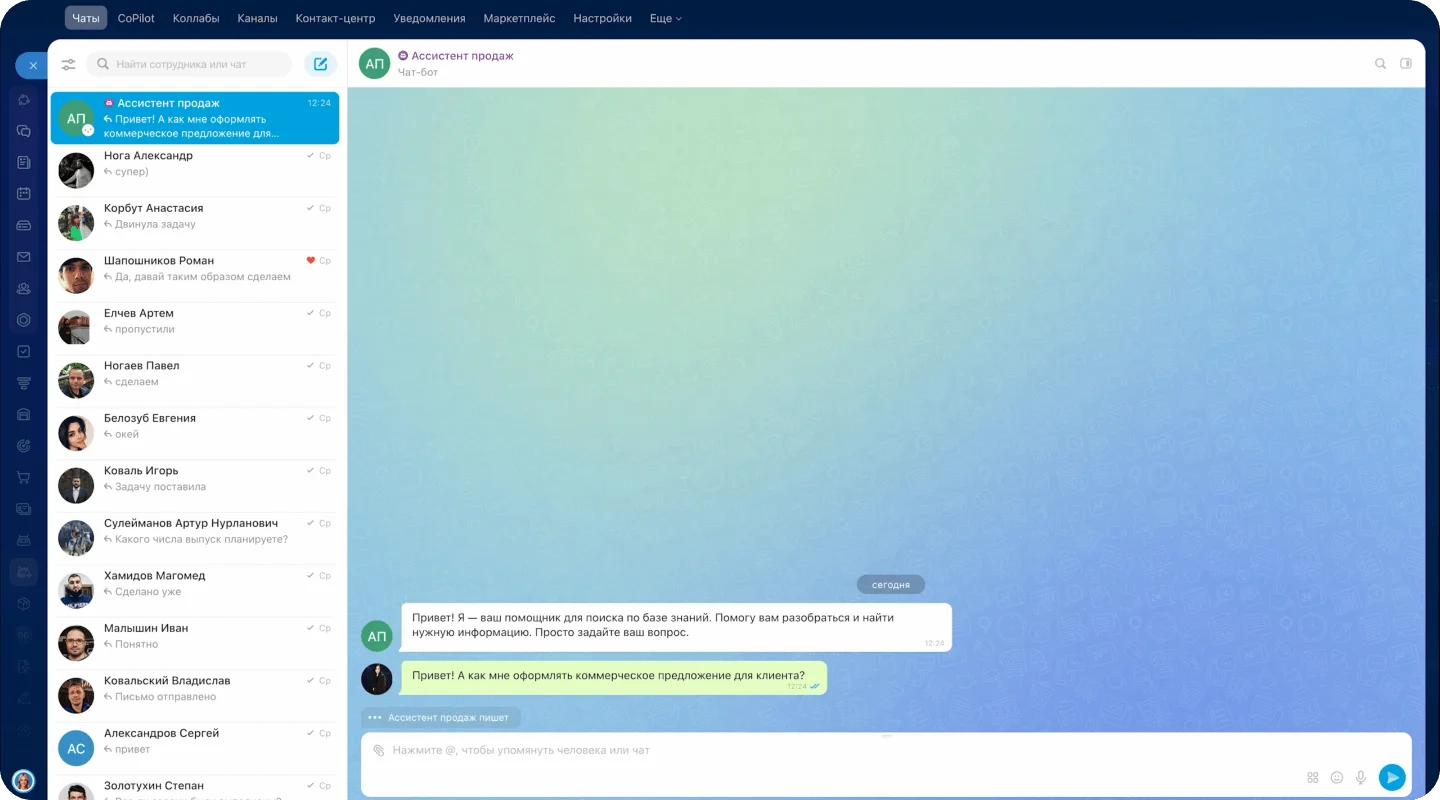Toggle the chat right sidebar panel
Image resolution: width=1440 pixels, height=800 pixels.
(1406, 64)
